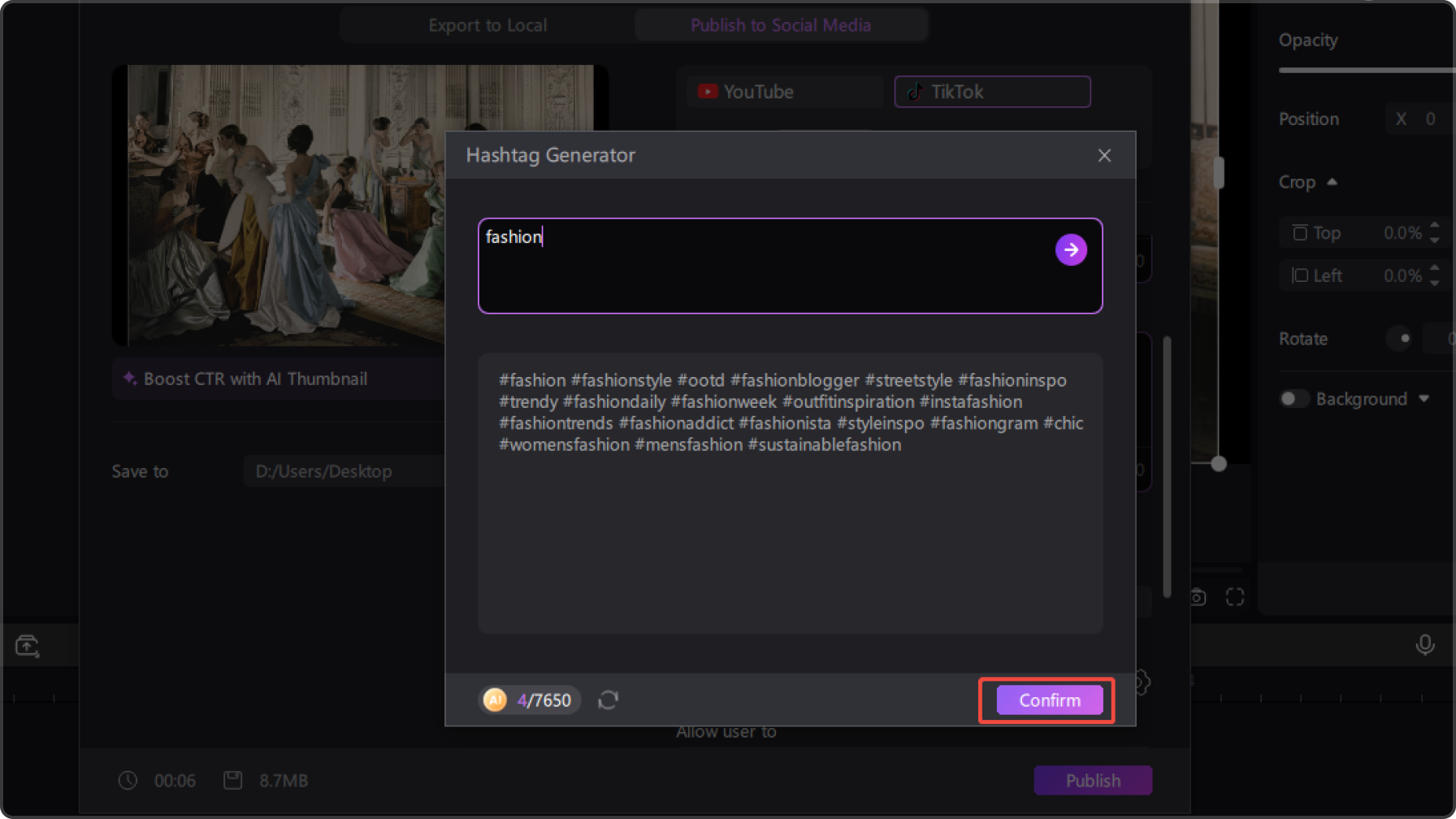This screenshot has width=1456, height=819.
Task: Select Publish to Social Media tab
Action: [781, 25]
